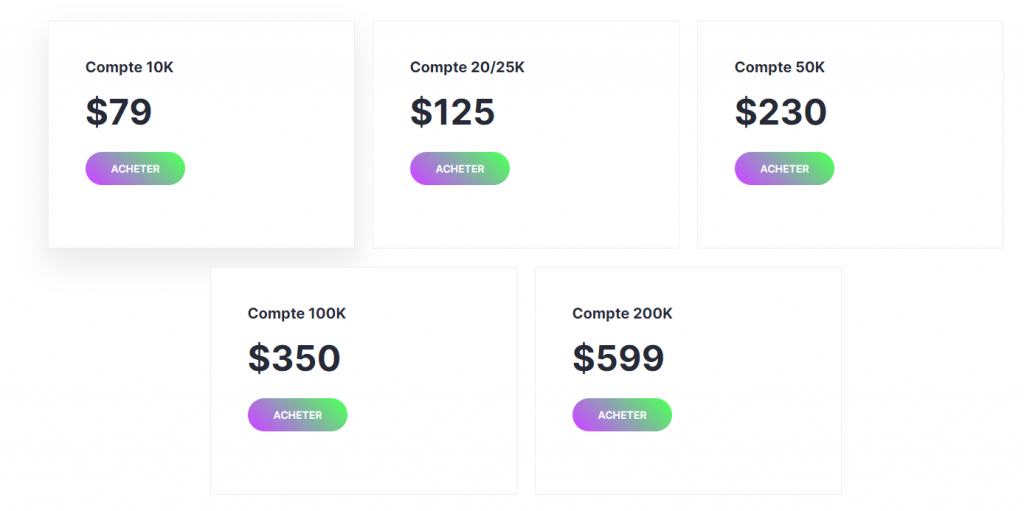Click the "Compte 50K" heading

779,67
